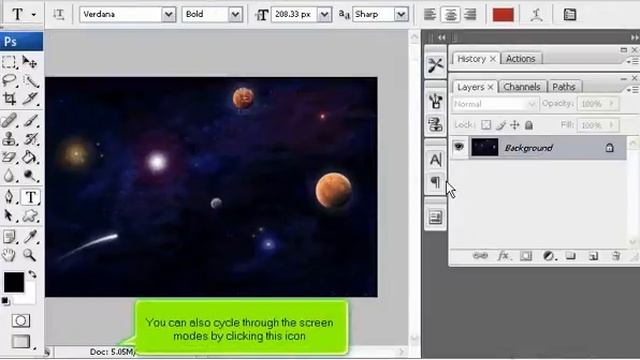Image resolution: width=640 pixels, height=360 pixels.
Task: Create a new layer in Layers panel
Action: click(x=593, y=256)
